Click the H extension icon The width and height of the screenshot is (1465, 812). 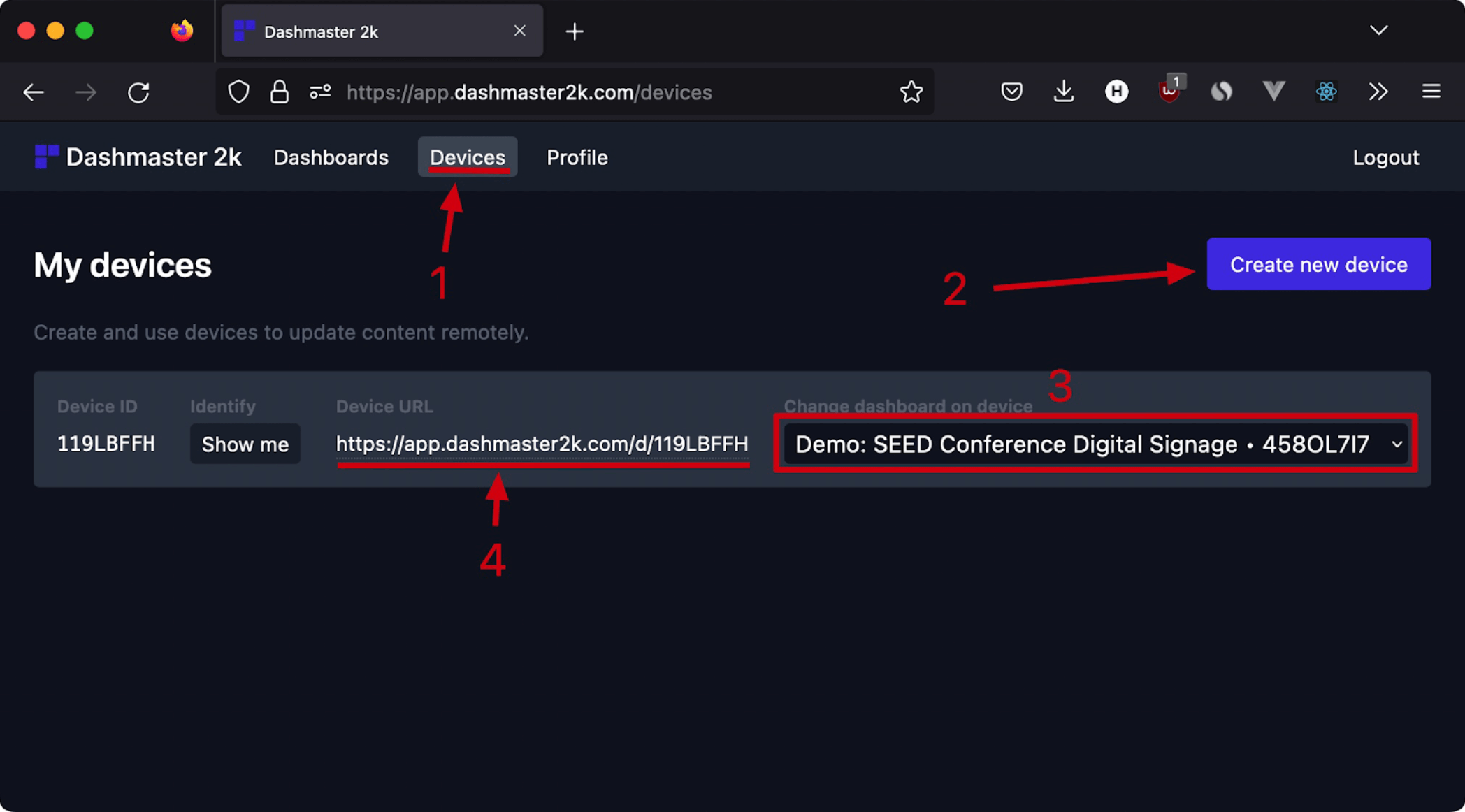[x=1116, y=92]
